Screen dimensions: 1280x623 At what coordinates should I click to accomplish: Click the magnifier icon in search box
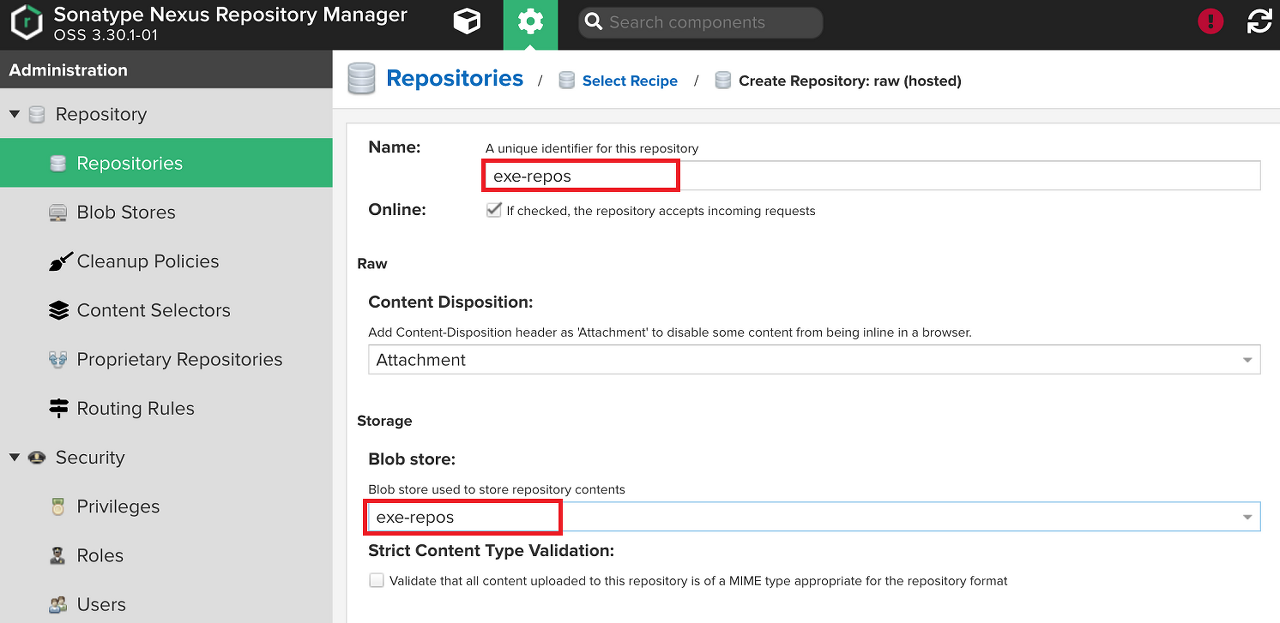(593, 22)
